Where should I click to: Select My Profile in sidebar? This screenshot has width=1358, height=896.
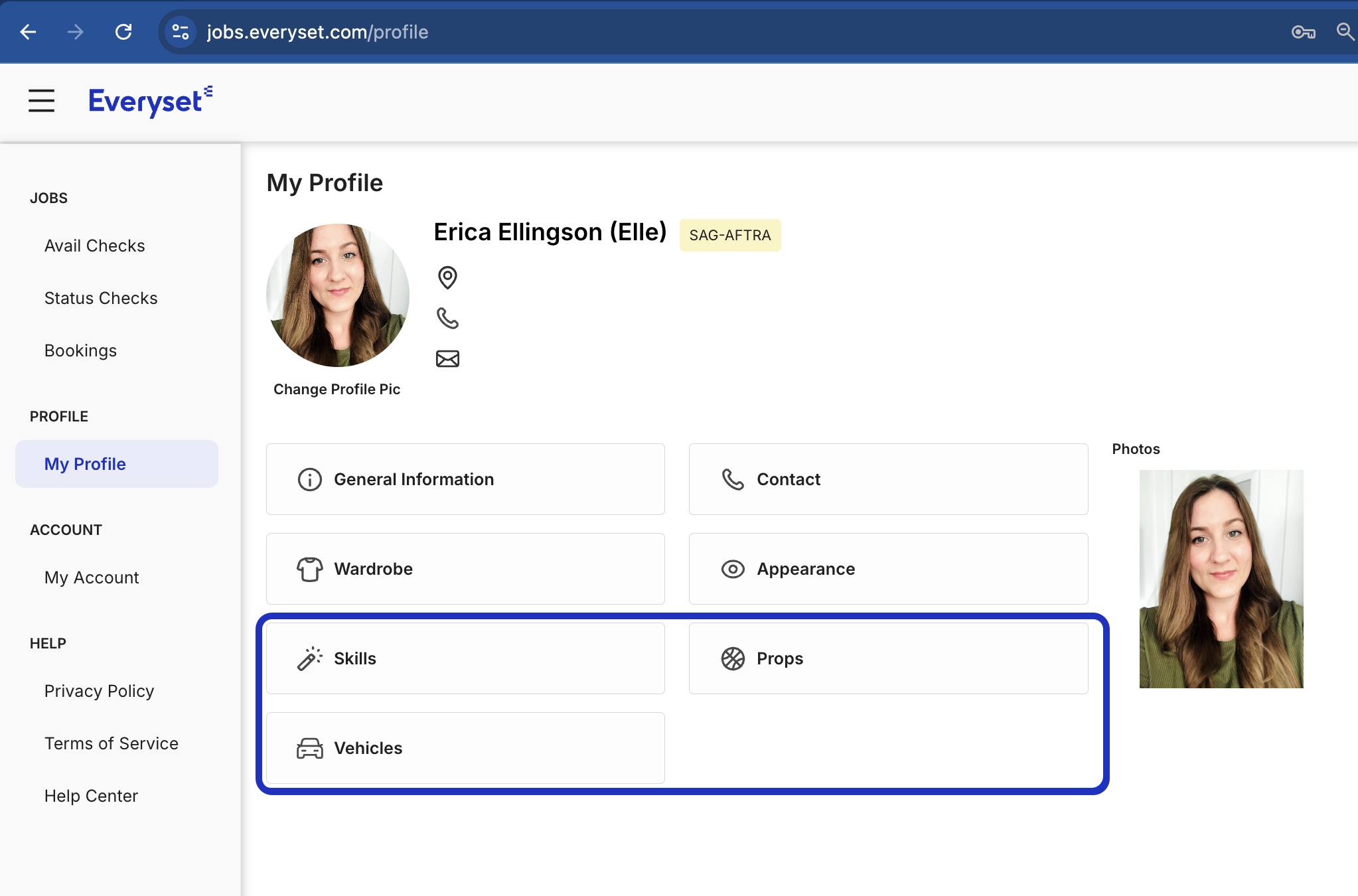(x=117, y=464)
